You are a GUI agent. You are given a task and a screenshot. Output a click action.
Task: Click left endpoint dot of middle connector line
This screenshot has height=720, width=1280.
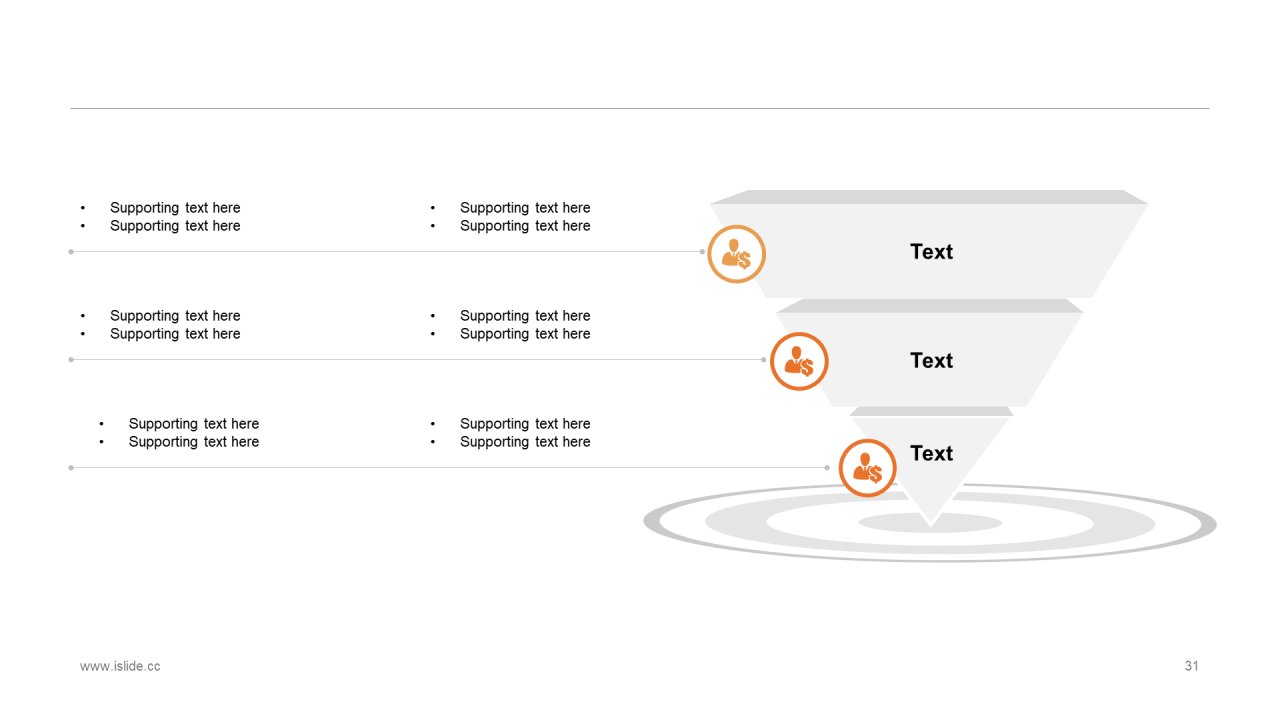click(71, 360)
